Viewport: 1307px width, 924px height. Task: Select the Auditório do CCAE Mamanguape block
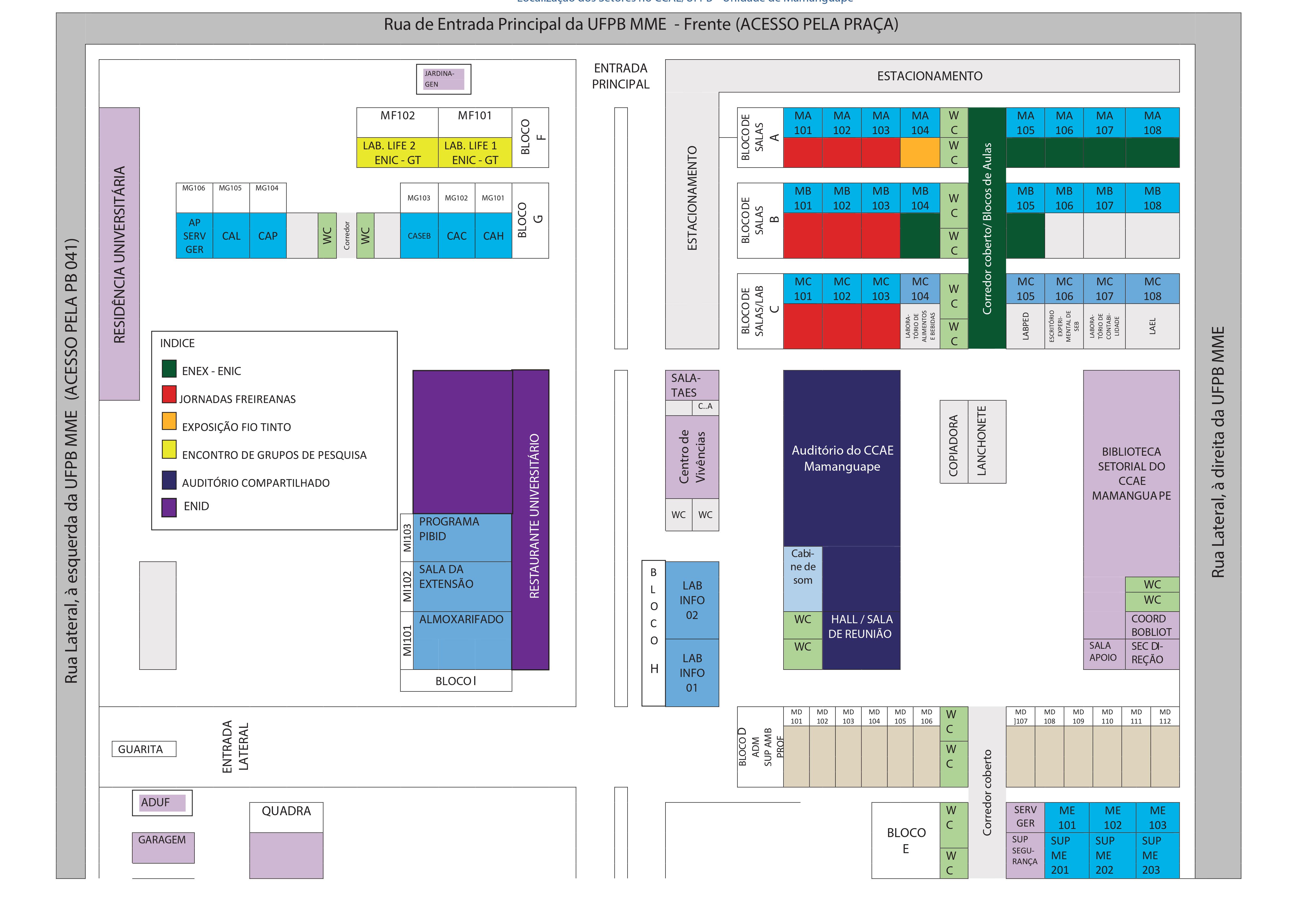pos(841,458)
